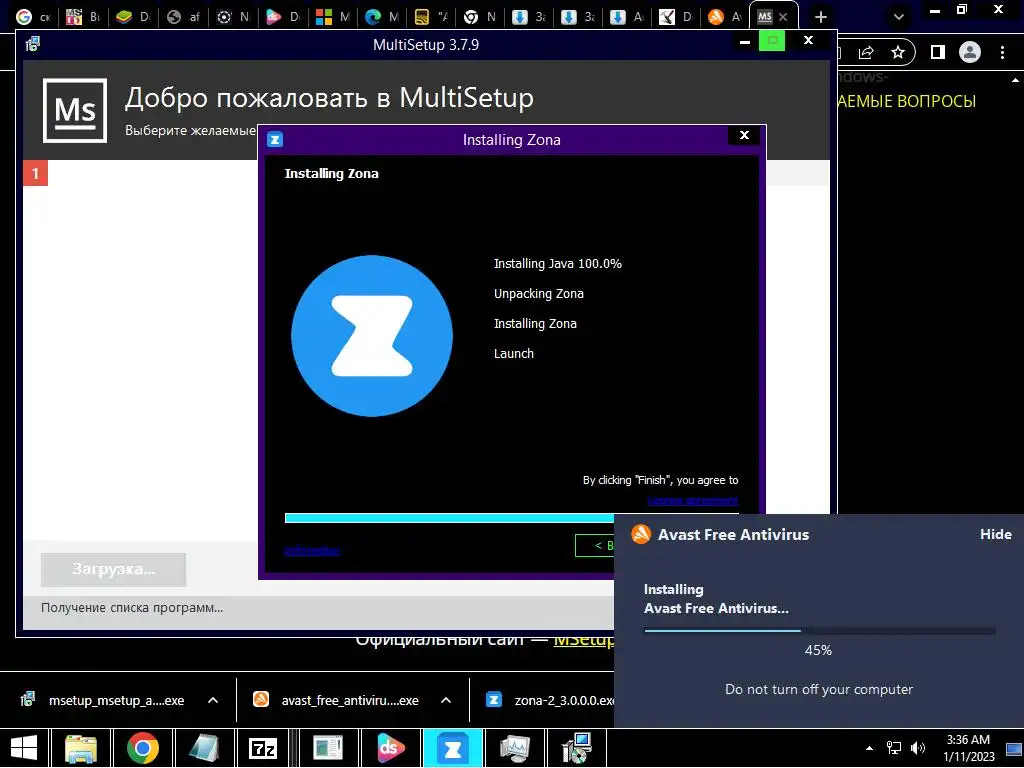Bookmark this page with the star icon

tap(898, 52)
